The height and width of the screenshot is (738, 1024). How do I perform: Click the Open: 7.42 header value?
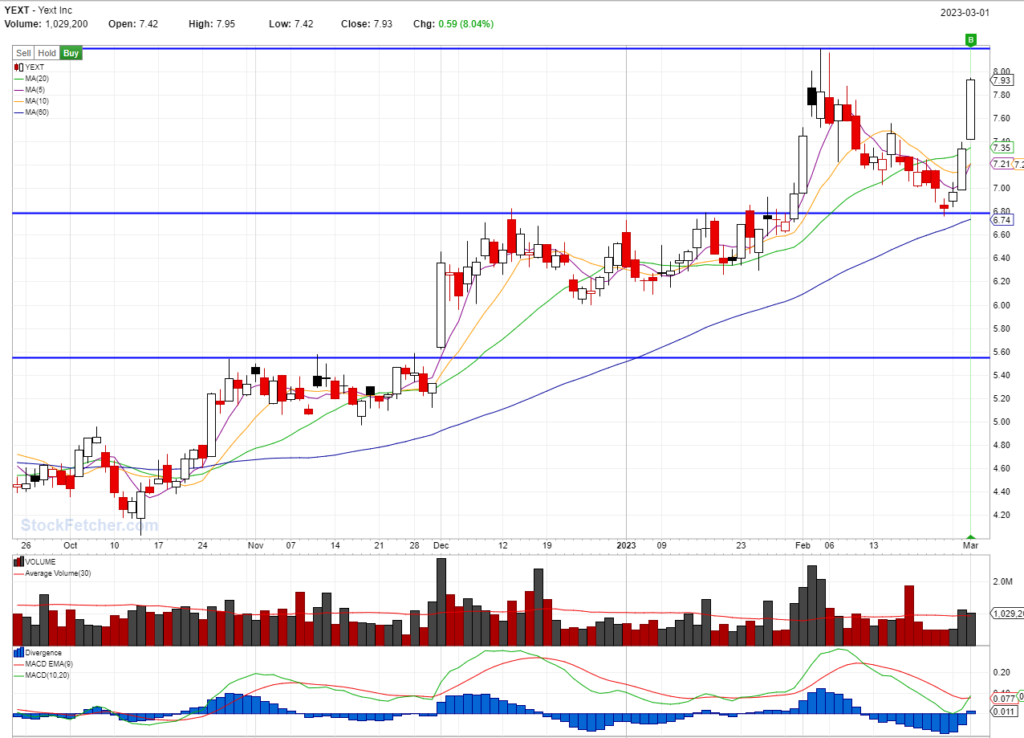click(x=133, y=24)
